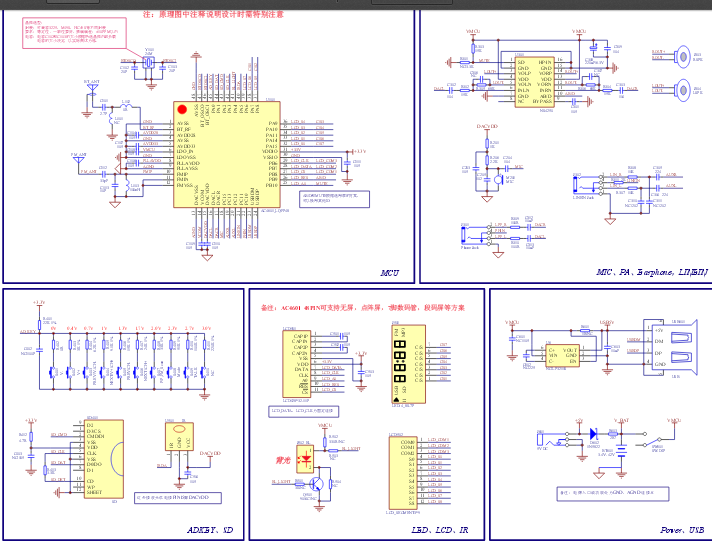Click the BYPASS pin label on the amplifier IC
Image resolution: width=712 pixels, height=547 pixels.
[542, 102]
